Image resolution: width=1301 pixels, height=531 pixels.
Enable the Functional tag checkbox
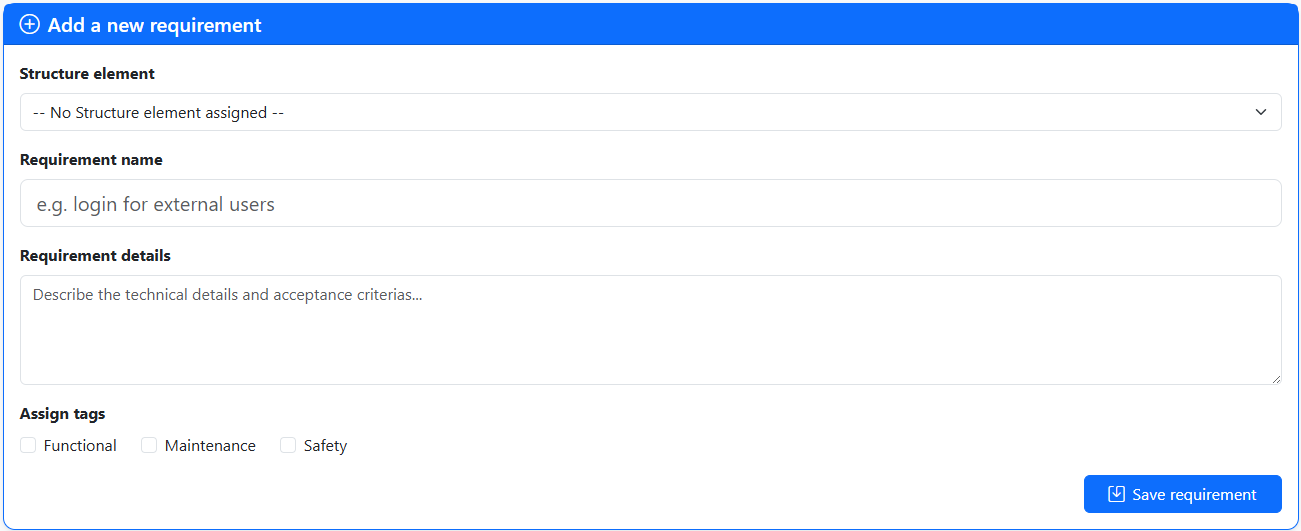pyautogui.click(x=28, y=445)
